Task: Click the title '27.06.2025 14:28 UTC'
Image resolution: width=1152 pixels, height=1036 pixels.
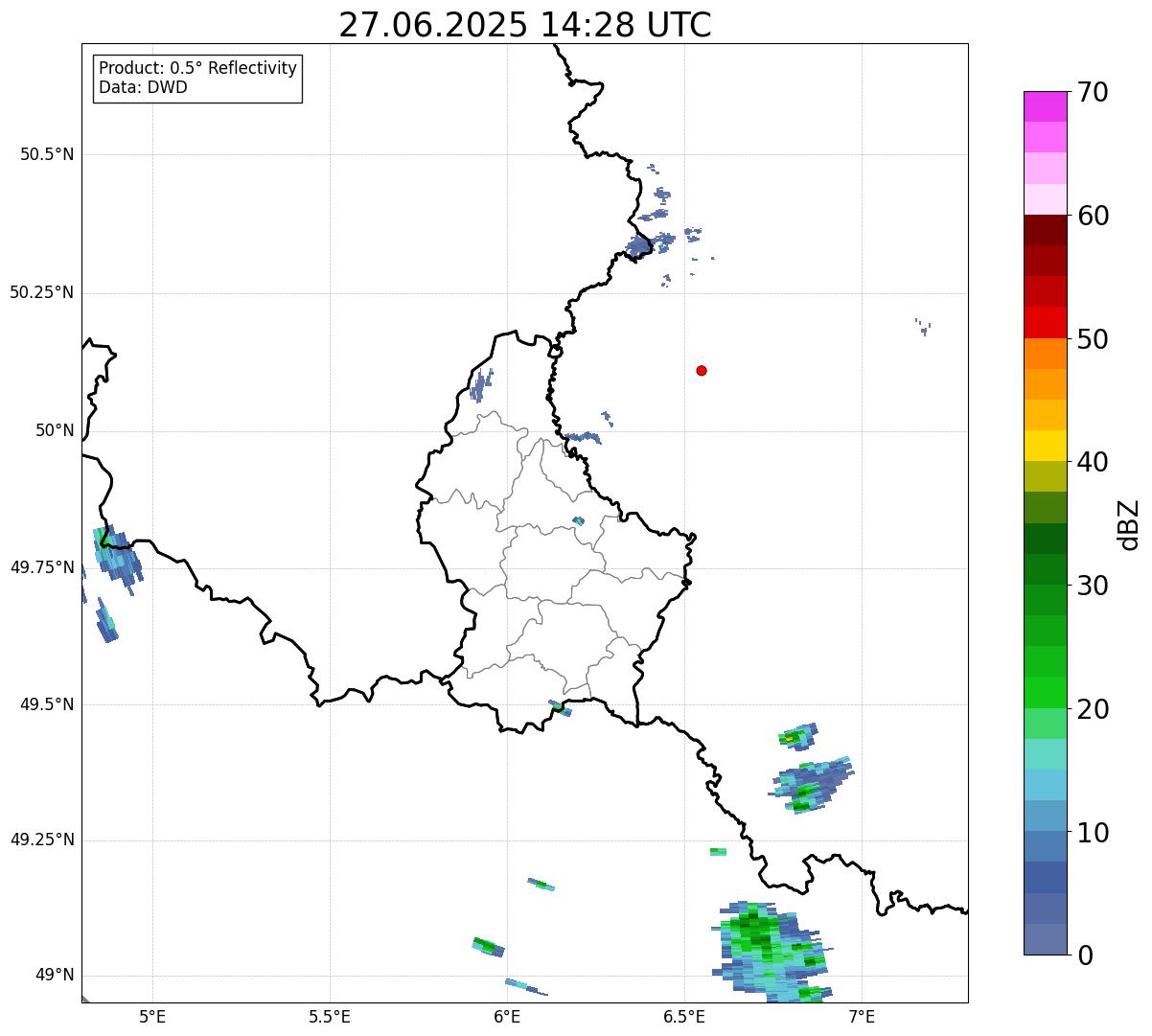Action: [x=525, y=24]
